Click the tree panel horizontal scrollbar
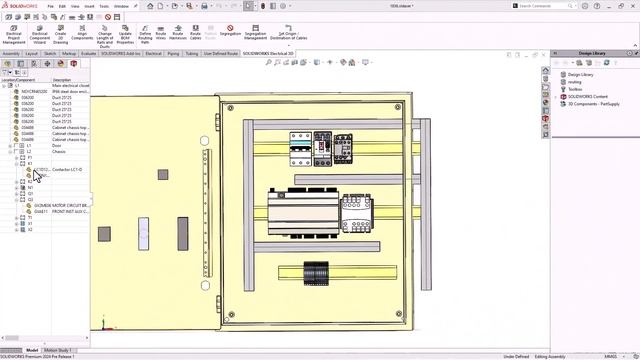640x360 pixels. coord(45,338)
